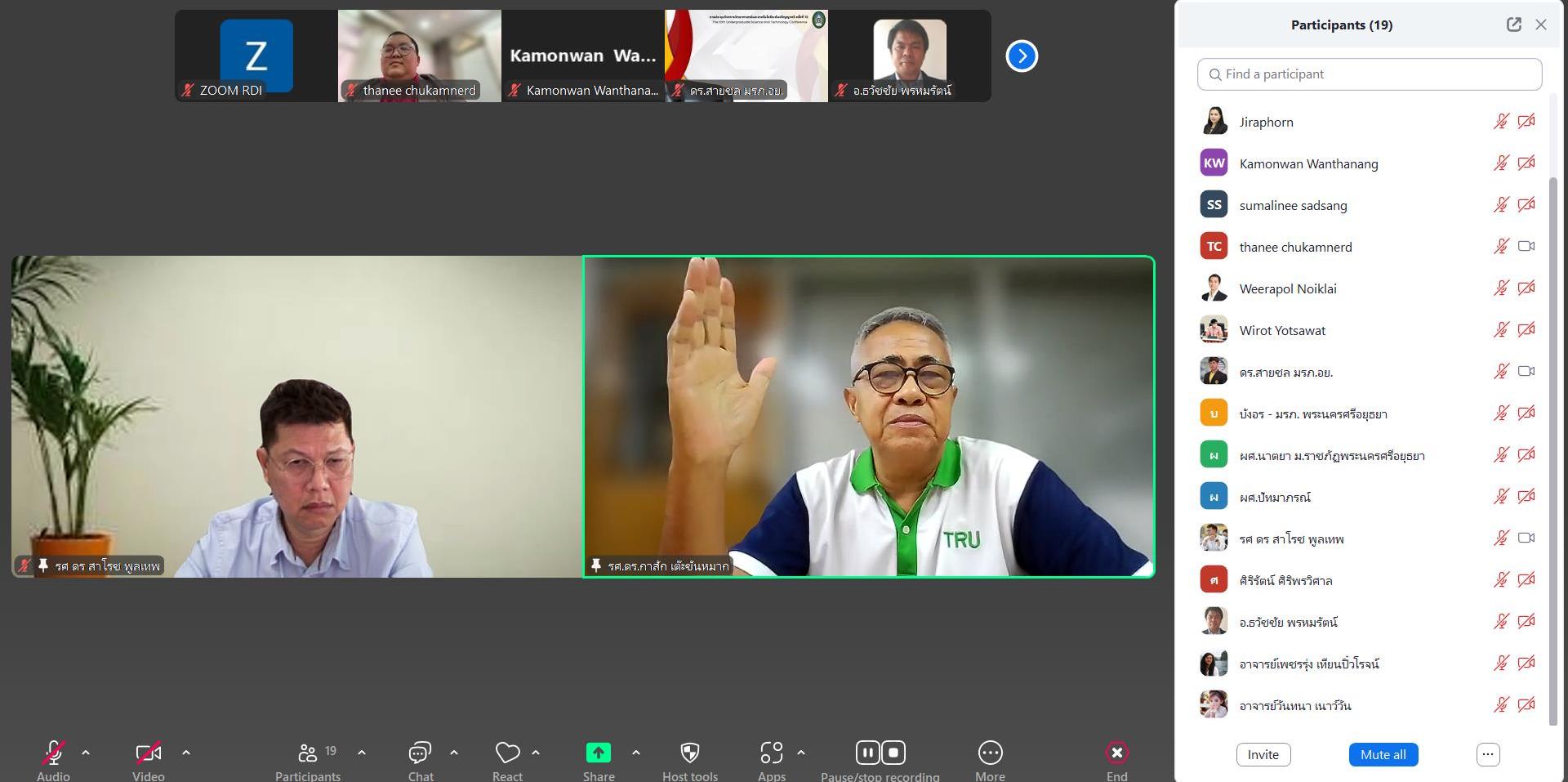Click participants panel vertical scrollbar

point(1553,449)
